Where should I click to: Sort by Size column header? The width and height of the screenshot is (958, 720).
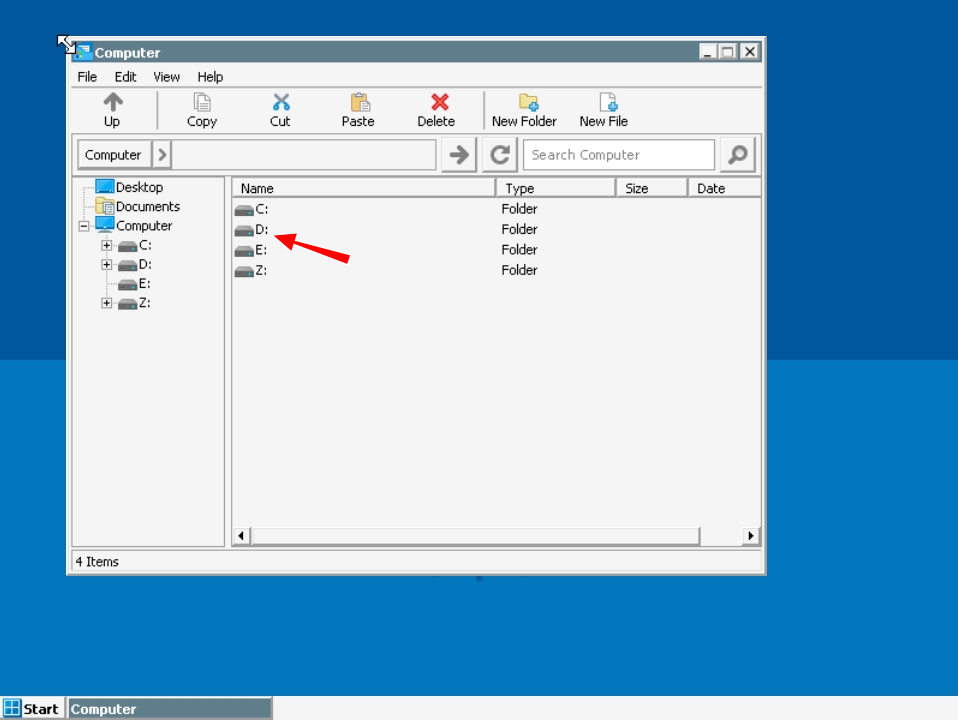651,188
